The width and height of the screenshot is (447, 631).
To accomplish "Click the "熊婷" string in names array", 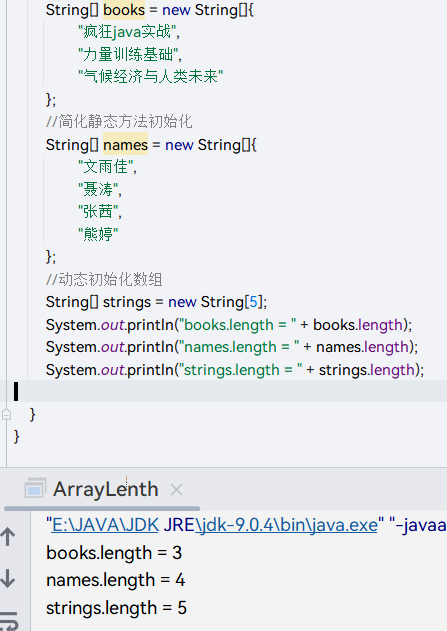I will (98, 234).
